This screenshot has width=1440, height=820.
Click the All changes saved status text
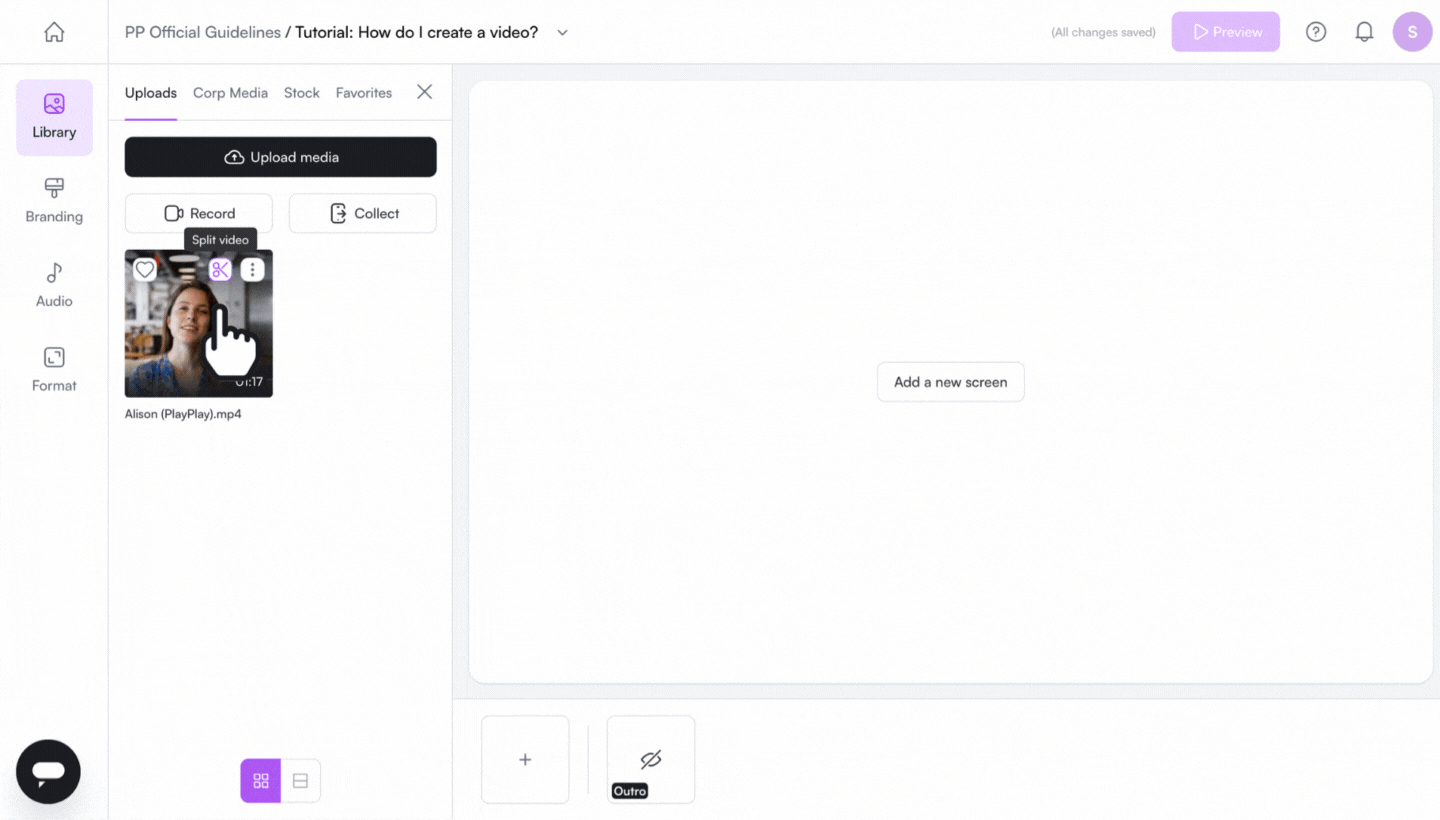(x=1103, y=32)
